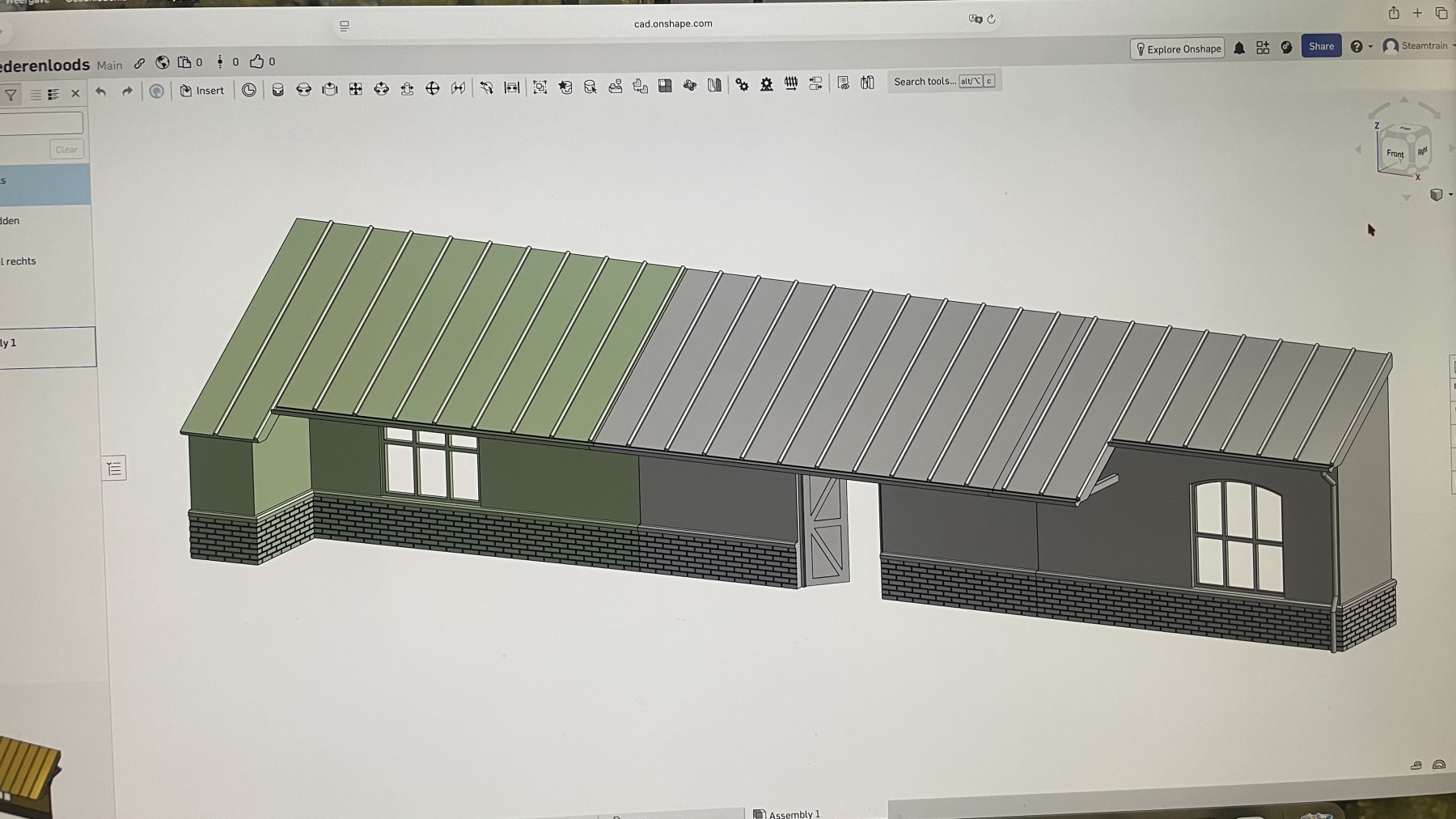Click the Undo arrow in toolbar
This screenshot has height=819, width=1456.
(100, 91)
